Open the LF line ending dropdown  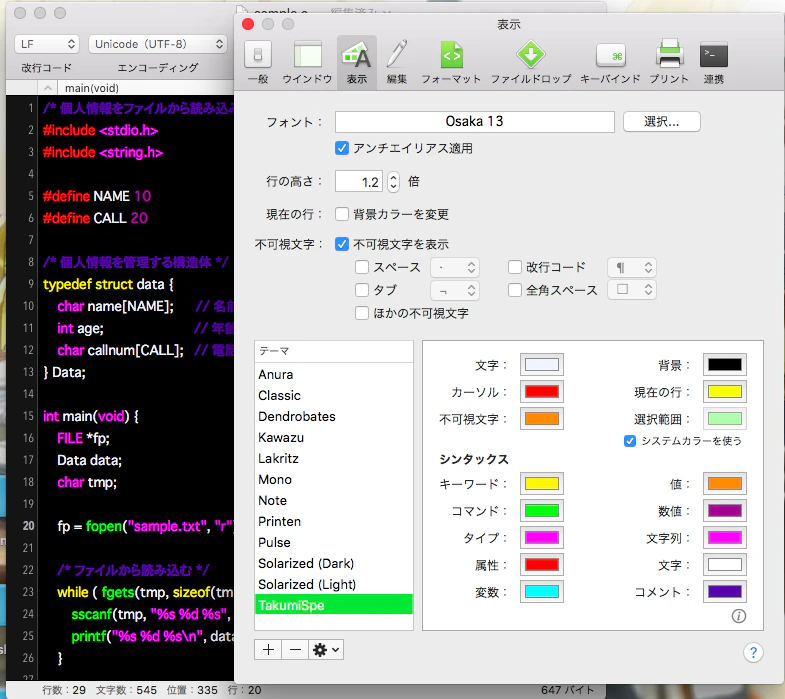point(47,44)
